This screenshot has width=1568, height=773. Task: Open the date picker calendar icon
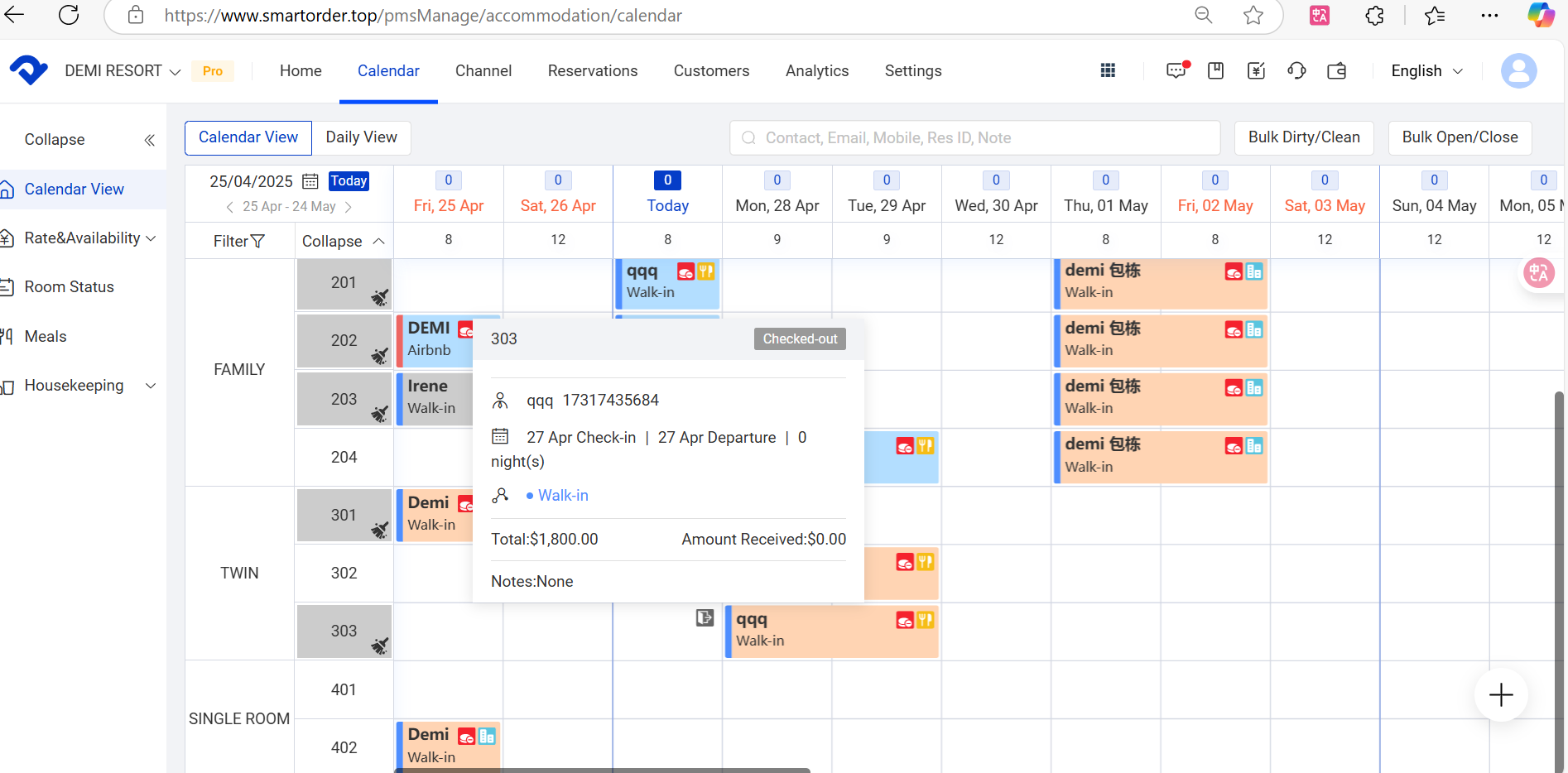pos(310,181)
